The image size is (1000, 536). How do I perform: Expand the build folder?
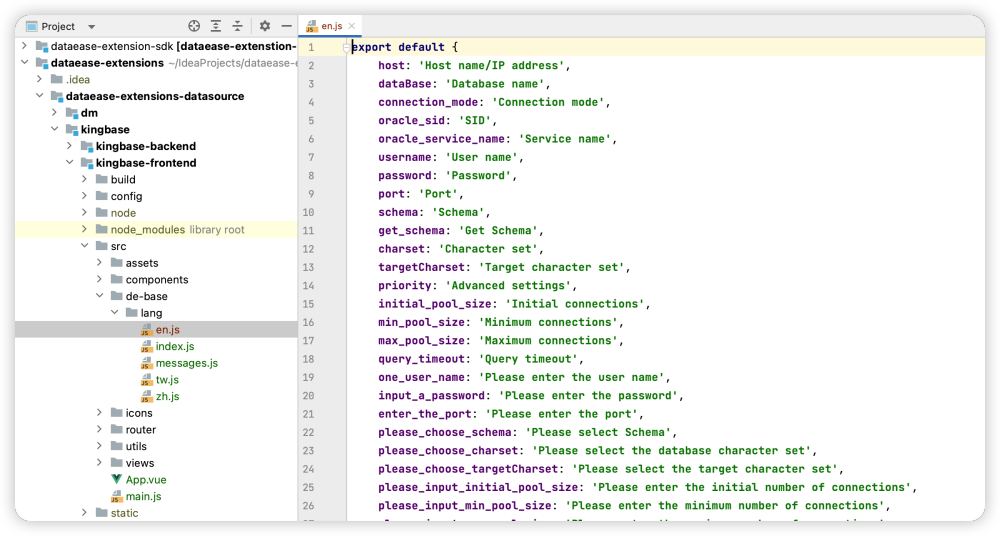(x=84, y=179)
